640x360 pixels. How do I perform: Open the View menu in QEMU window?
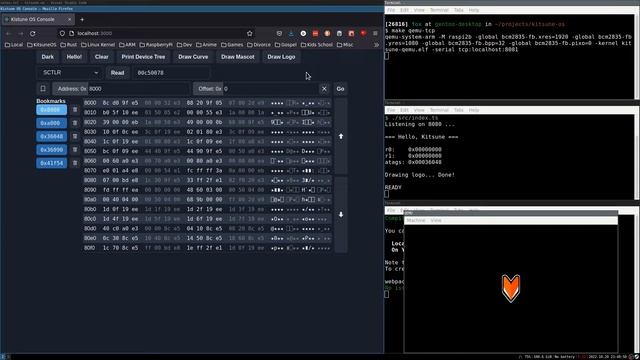(x=436, y=220)
